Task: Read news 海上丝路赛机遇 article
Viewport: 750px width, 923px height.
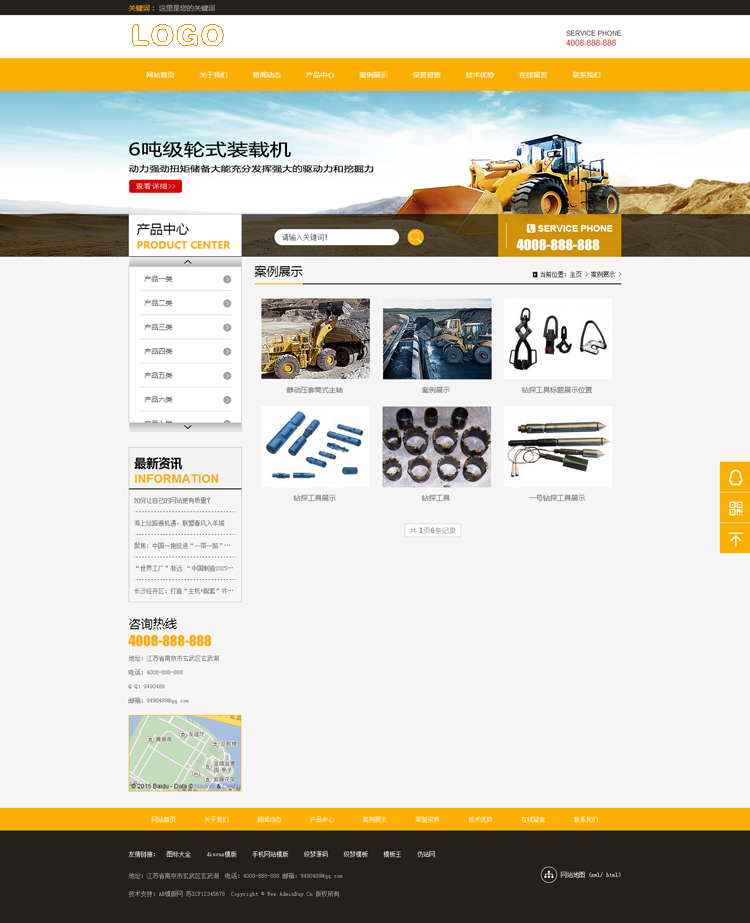Action: pyautogui.click(x=179, y=523)
